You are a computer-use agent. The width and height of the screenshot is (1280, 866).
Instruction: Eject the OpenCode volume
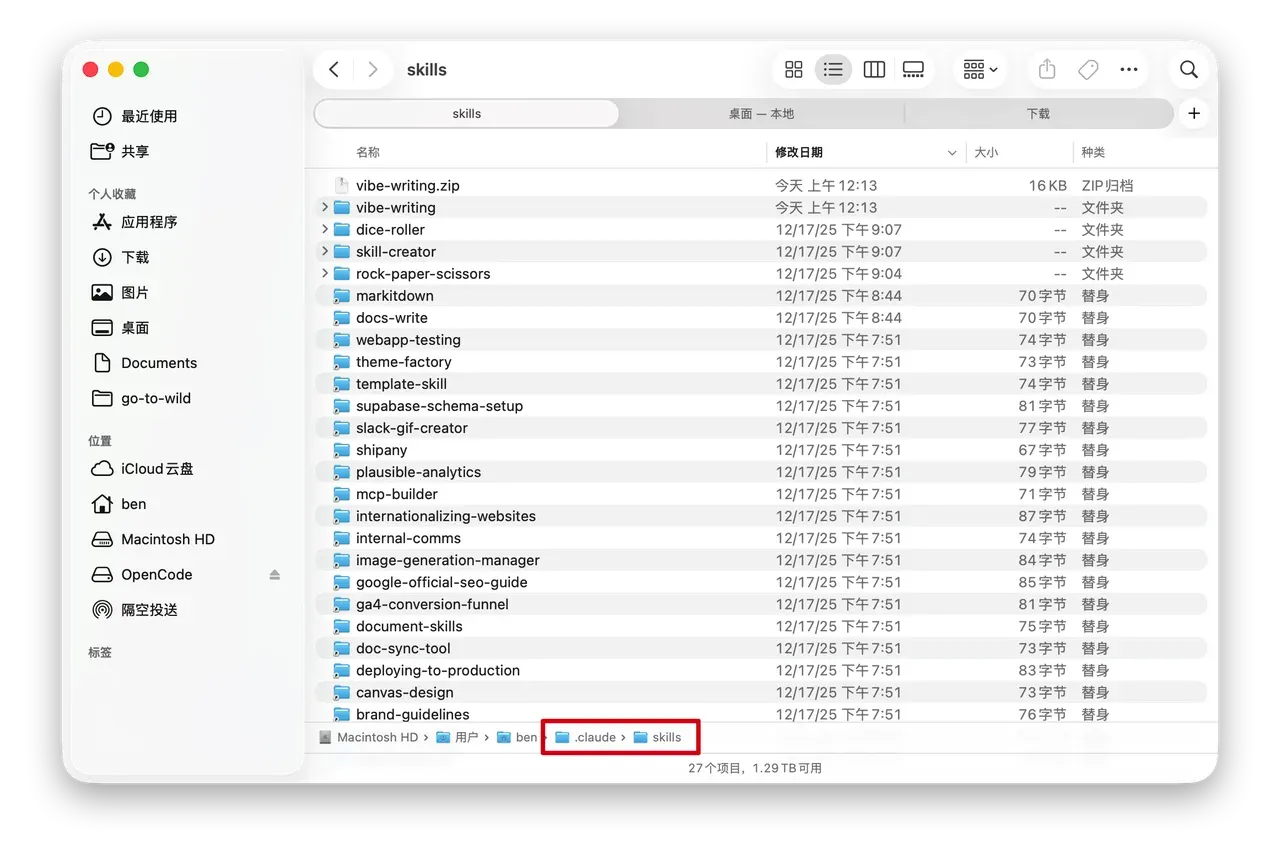click(x=275, y=575)
